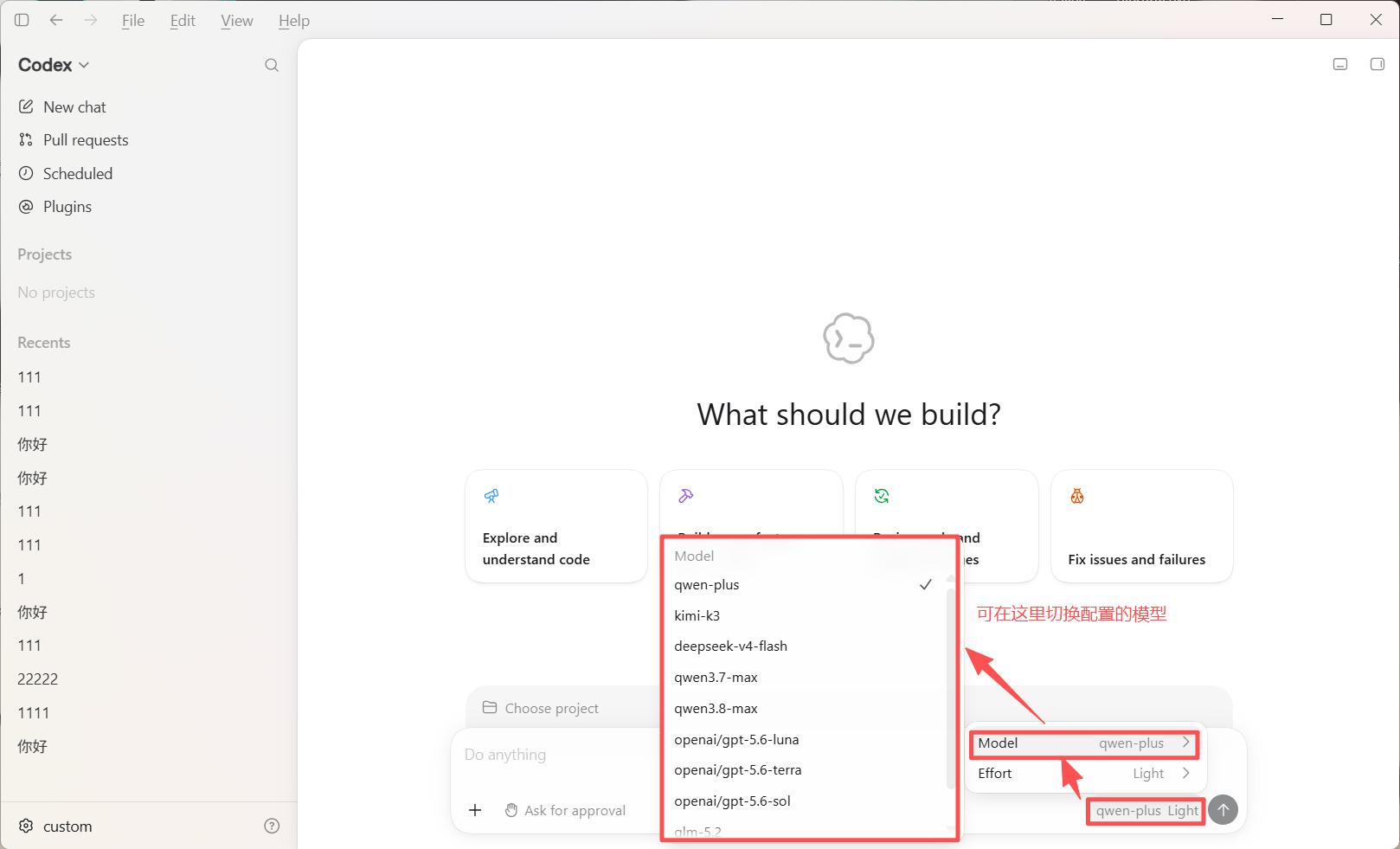Click the telescope icon on Explore card

point(491,496)
